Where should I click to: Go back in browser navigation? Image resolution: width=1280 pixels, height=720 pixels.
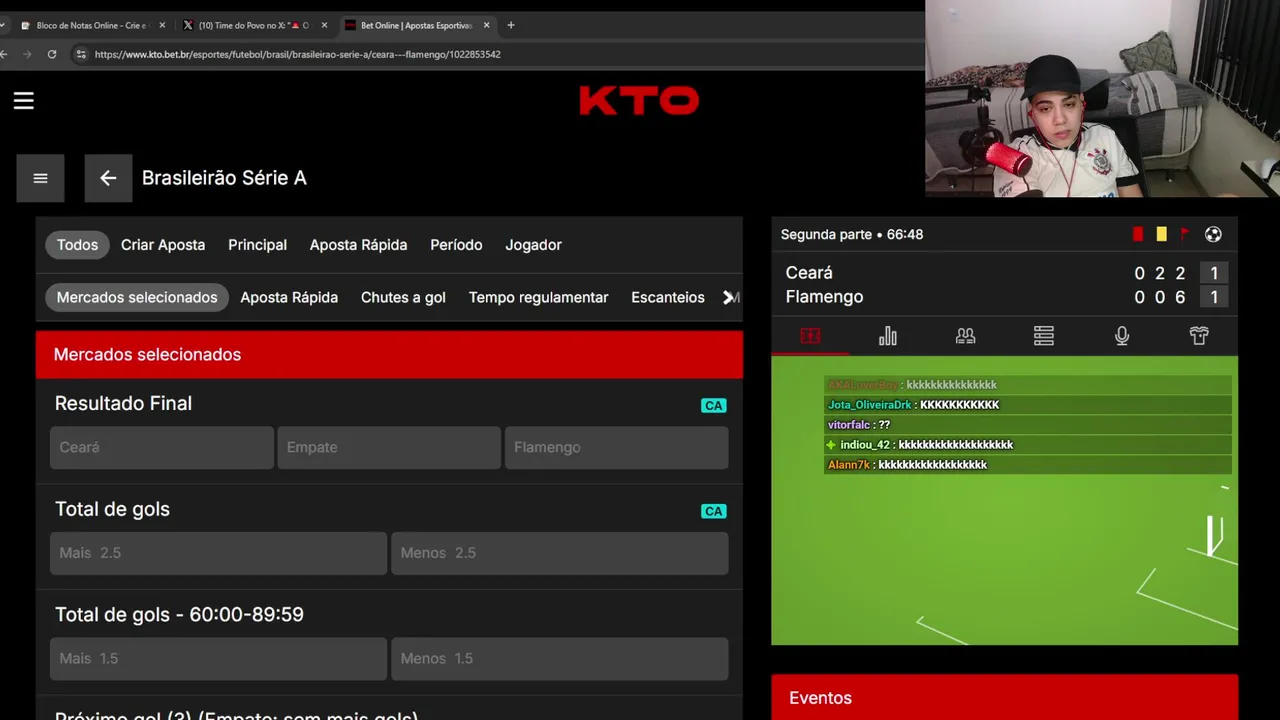(x=5, y=54)
